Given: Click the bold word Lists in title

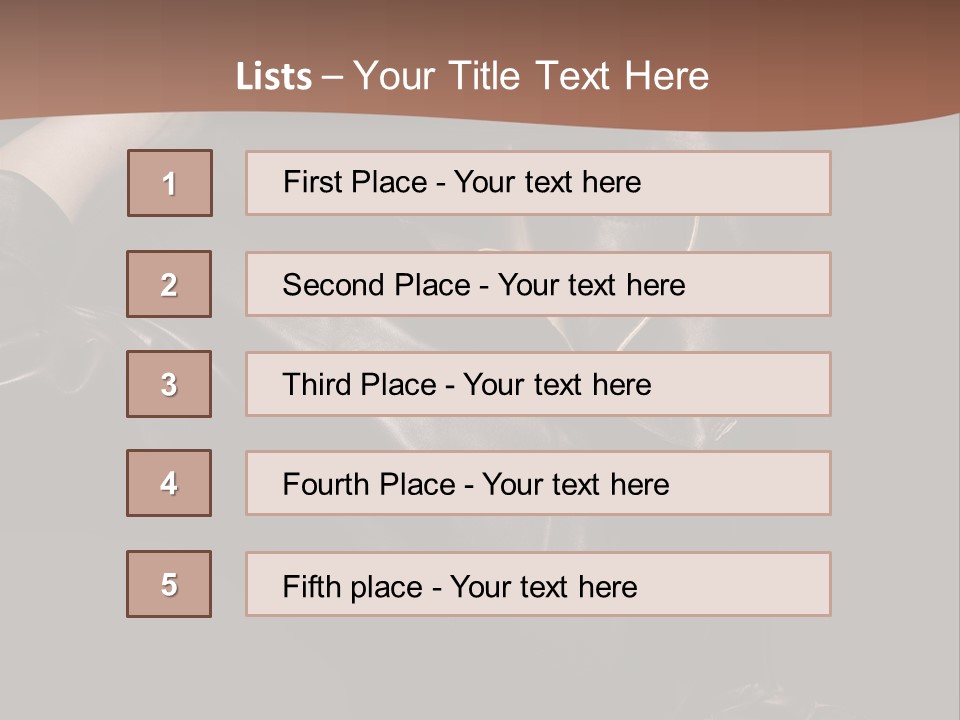Looking at the screenshot, I should point(273,77).
